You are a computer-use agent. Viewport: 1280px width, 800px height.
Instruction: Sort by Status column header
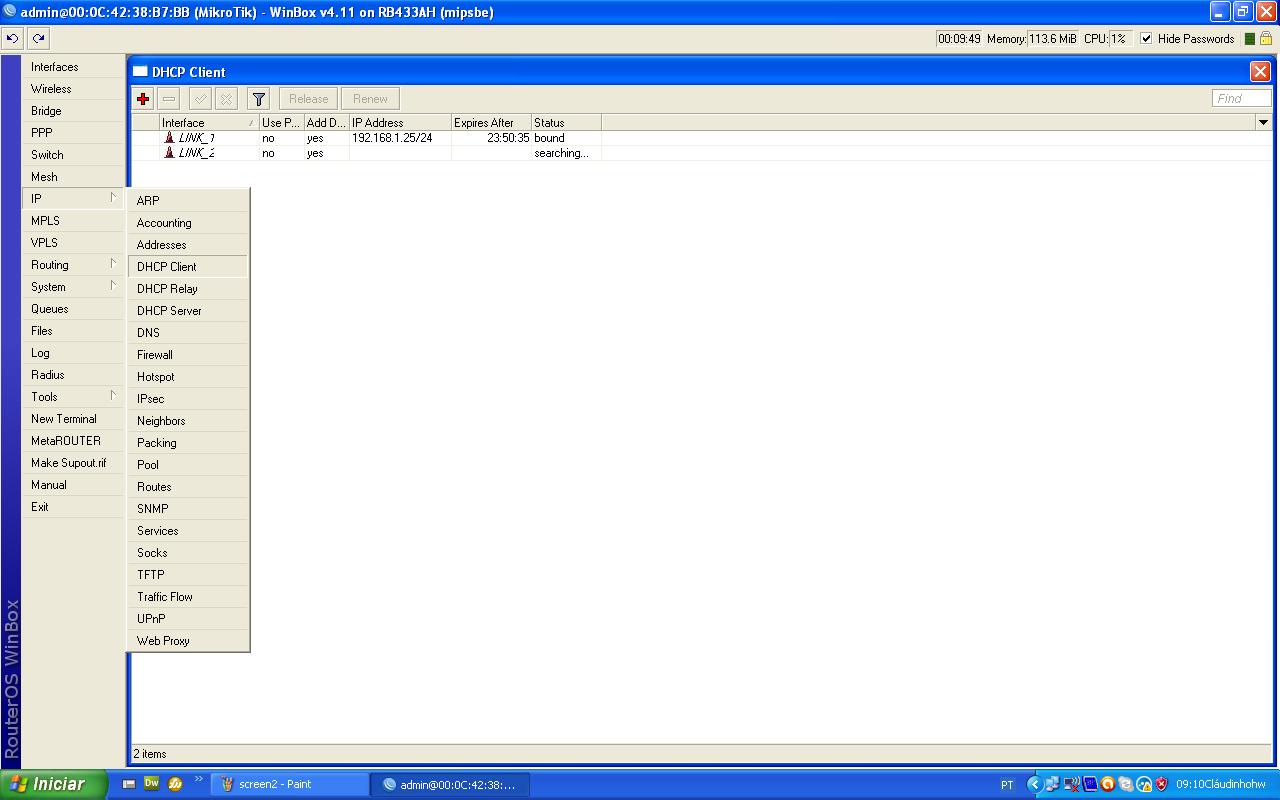[x=566, y=122]
